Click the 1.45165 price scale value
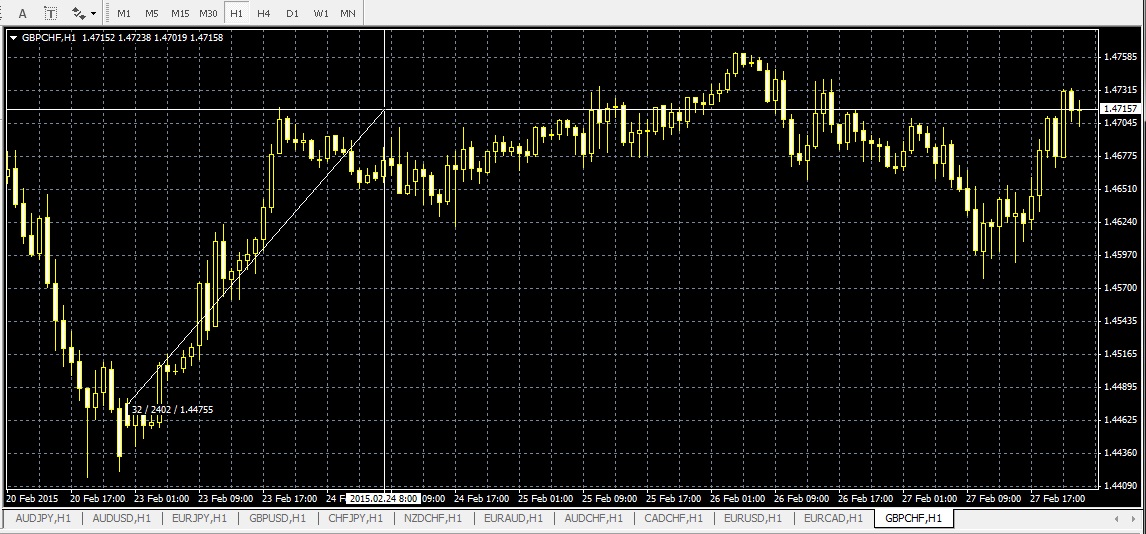 click(x=1120, y=354)
